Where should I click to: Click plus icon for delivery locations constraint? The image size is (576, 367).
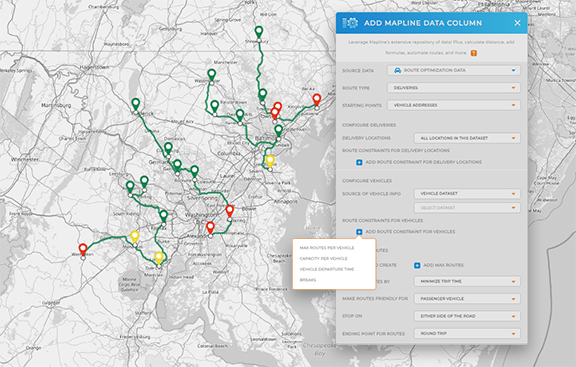pos(359,162)
